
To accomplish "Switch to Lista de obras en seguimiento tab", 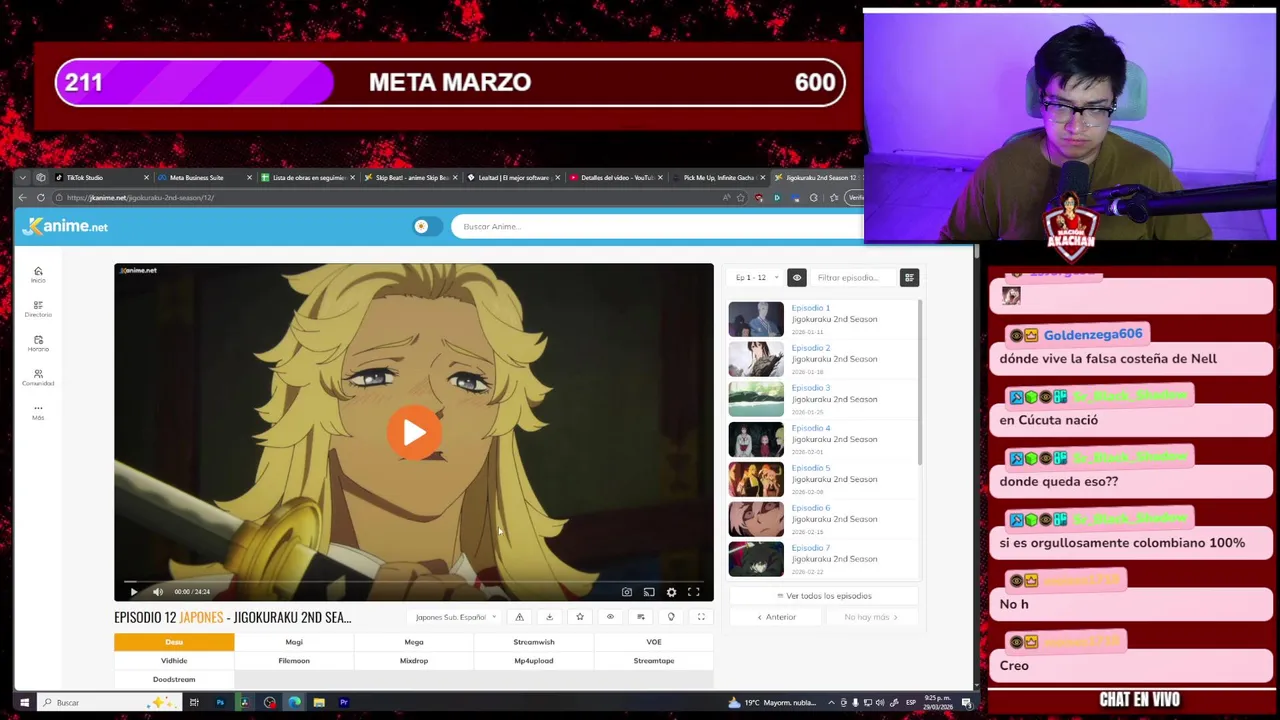I will tap(307, 177).
